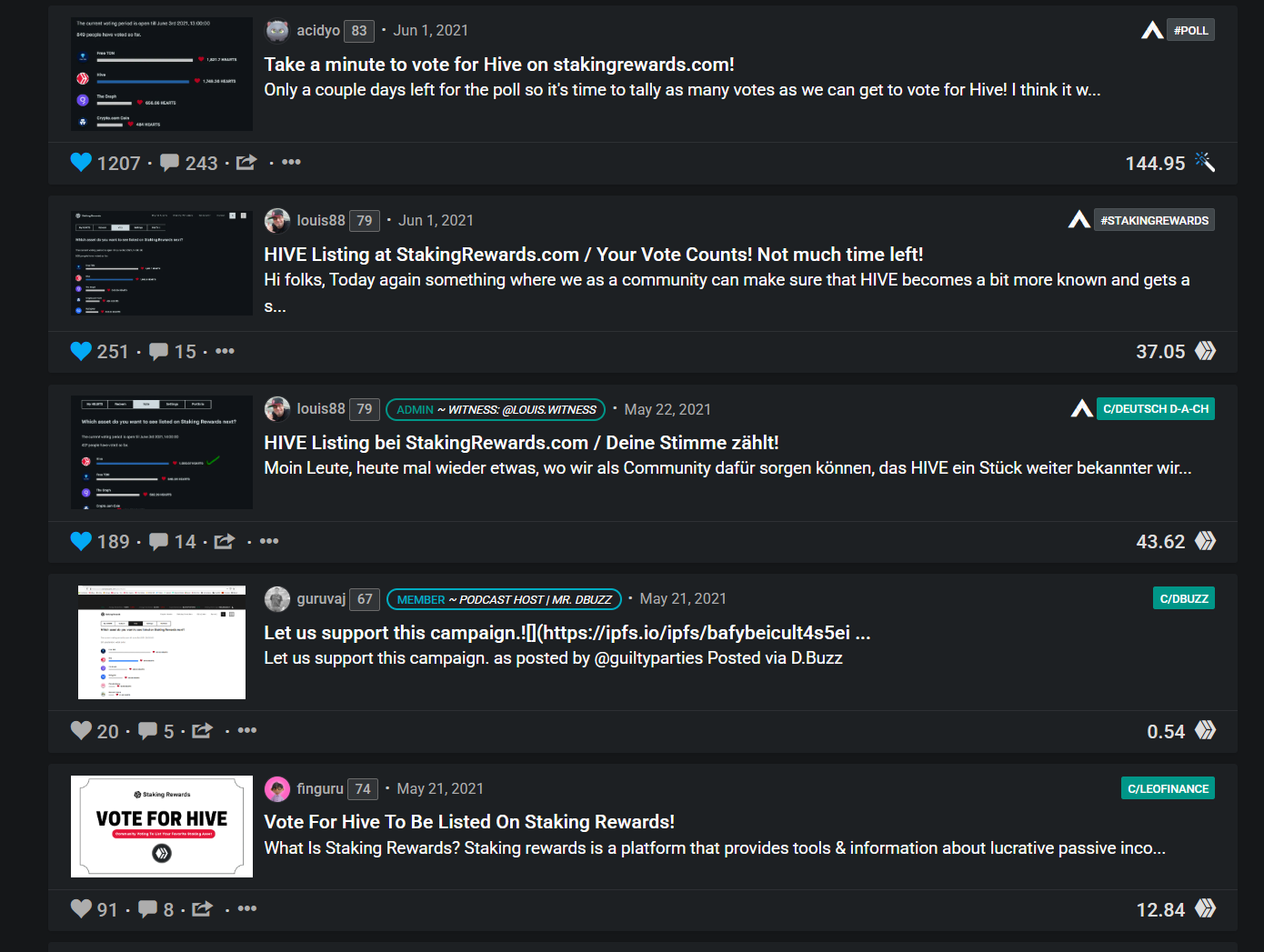The width and height of the screenshot is (1264, 952).
Task: Visit the C/DEUTSCH D-A-CH community
Action: [1156, 409]
